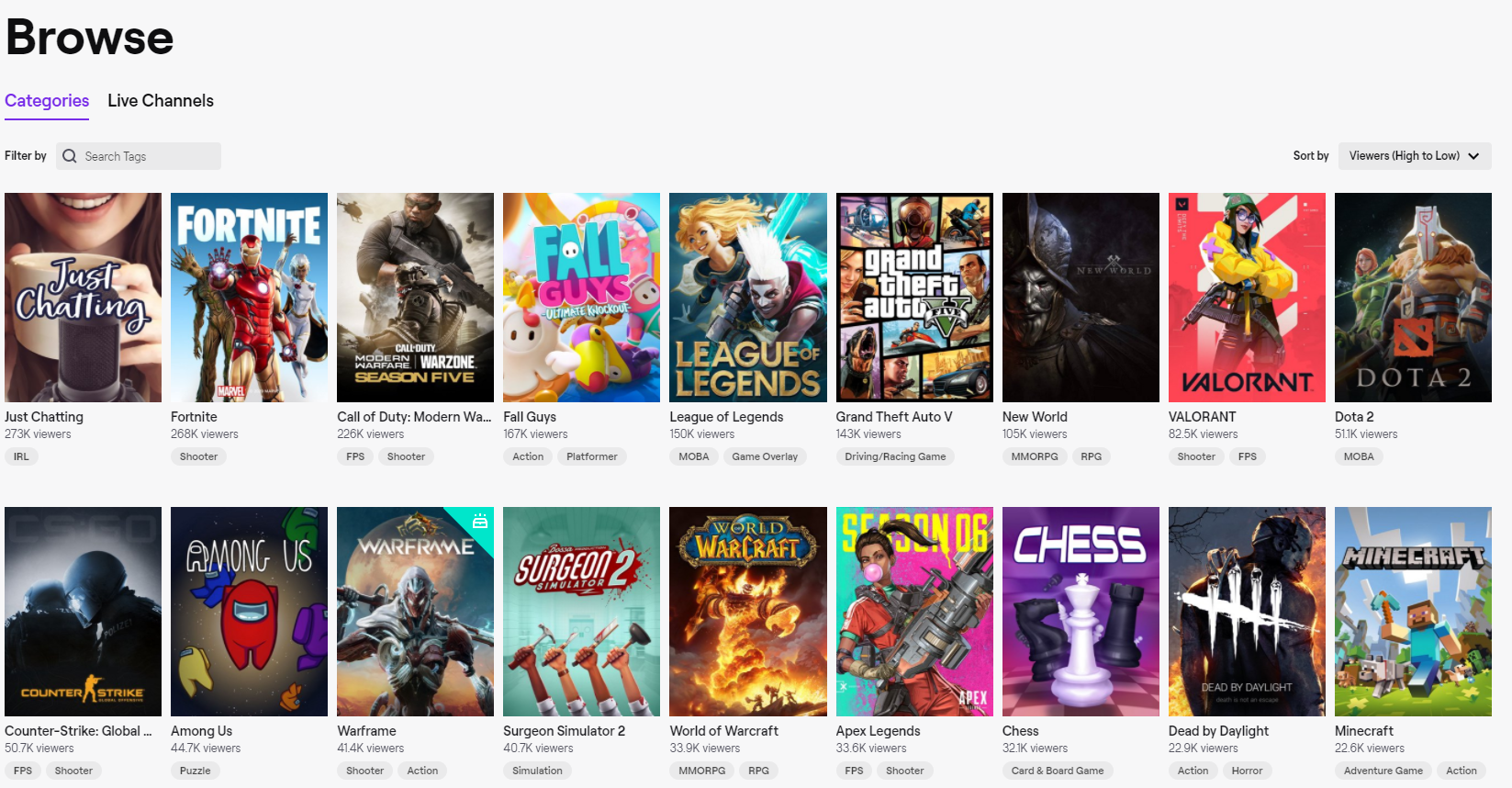
Task: Select the MMORPG tag under New World
Action: pos(1035,456)
